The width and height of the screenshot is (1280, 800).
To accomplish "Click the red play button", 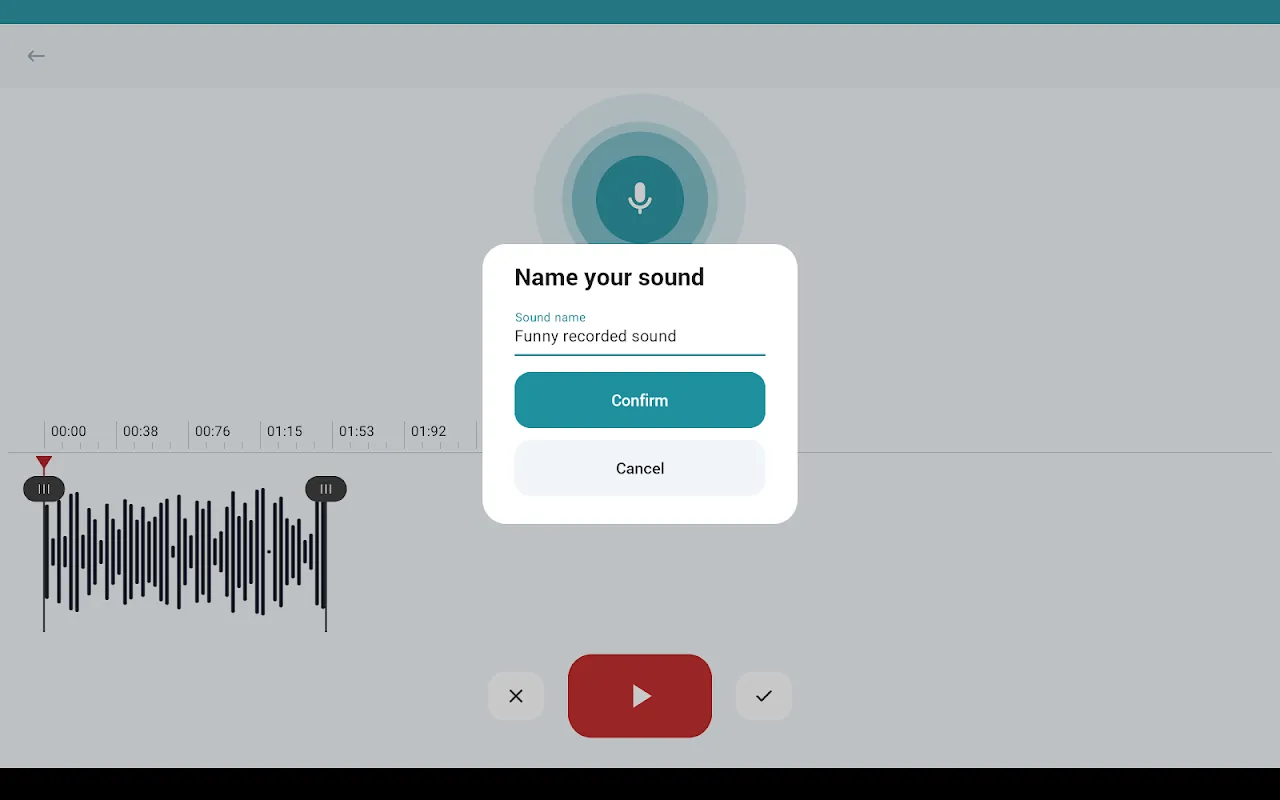I will [640, 696].
